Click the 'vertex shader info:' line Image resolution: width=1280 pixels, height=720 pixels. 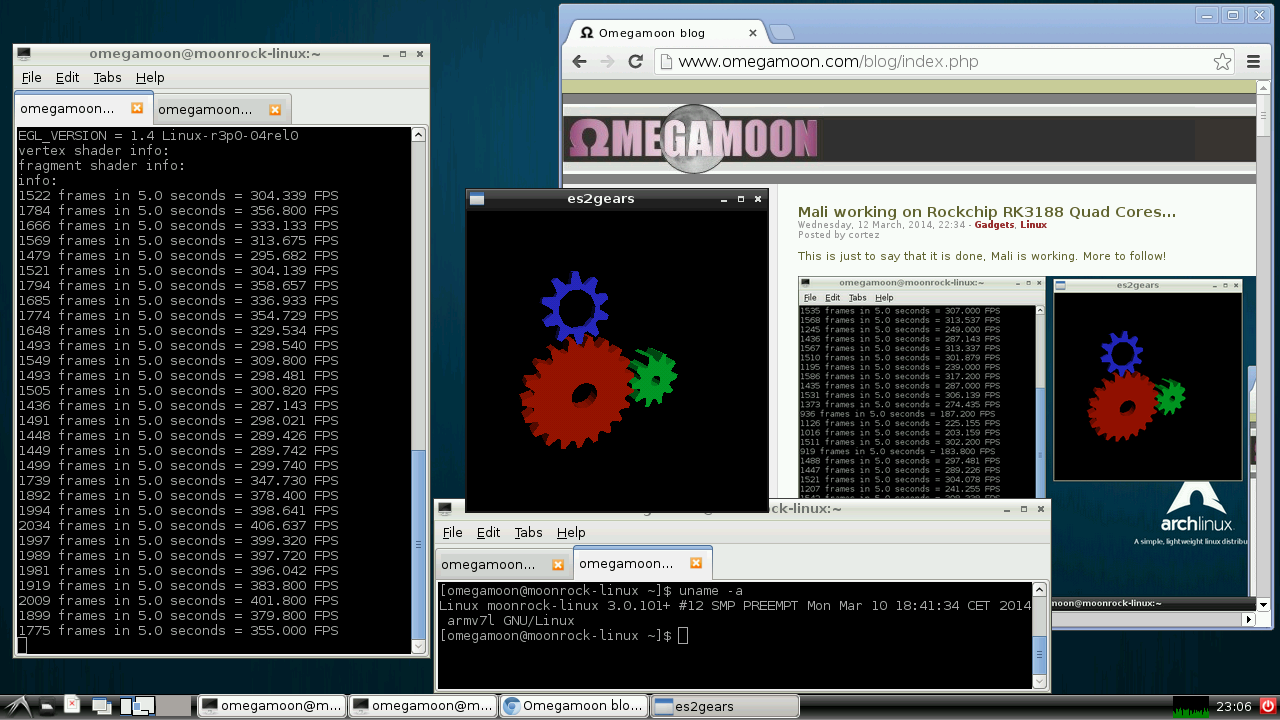click(x=94, y=151)
